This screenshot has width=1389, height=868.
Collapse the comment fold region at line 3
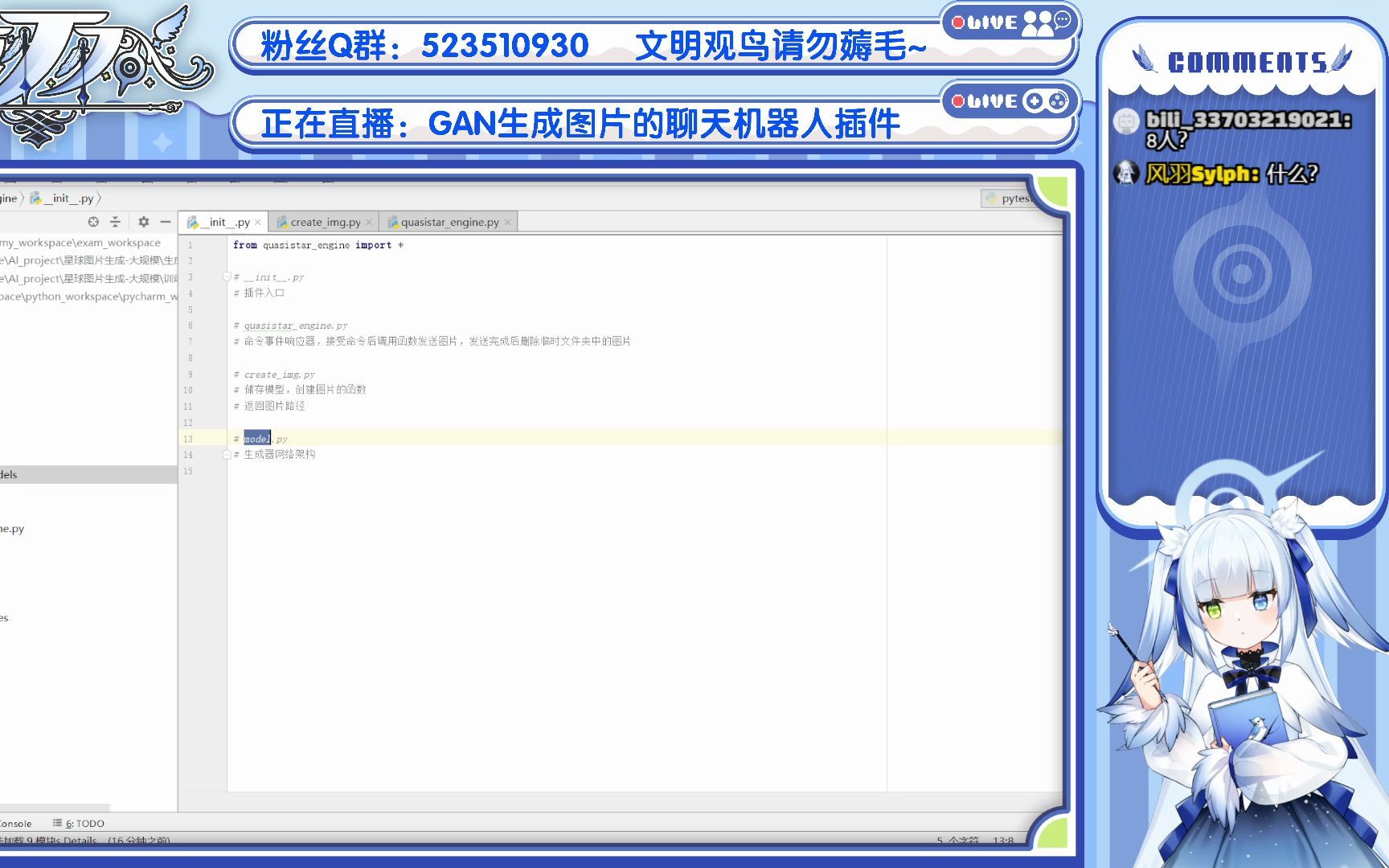[x=226, y=276]
